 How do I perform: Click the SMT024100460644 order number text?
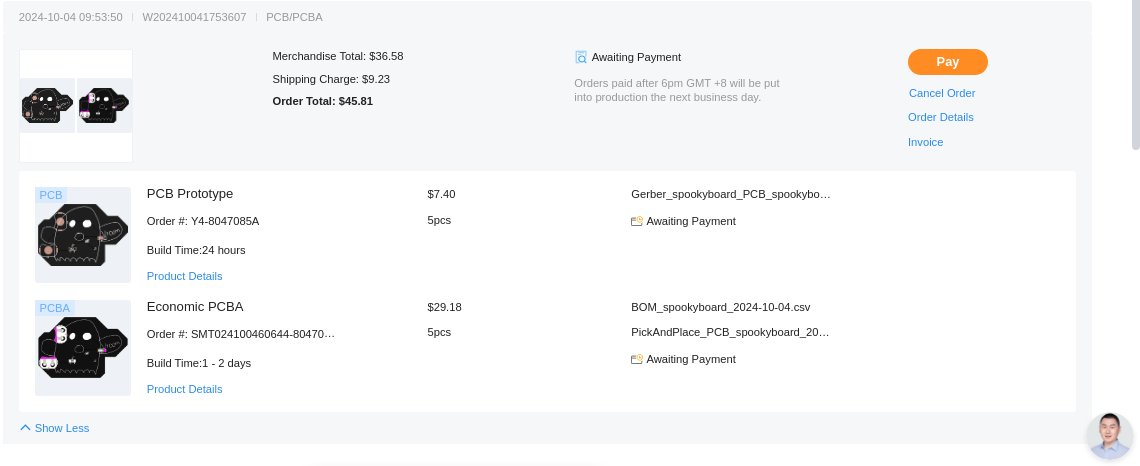pos(241,334)
